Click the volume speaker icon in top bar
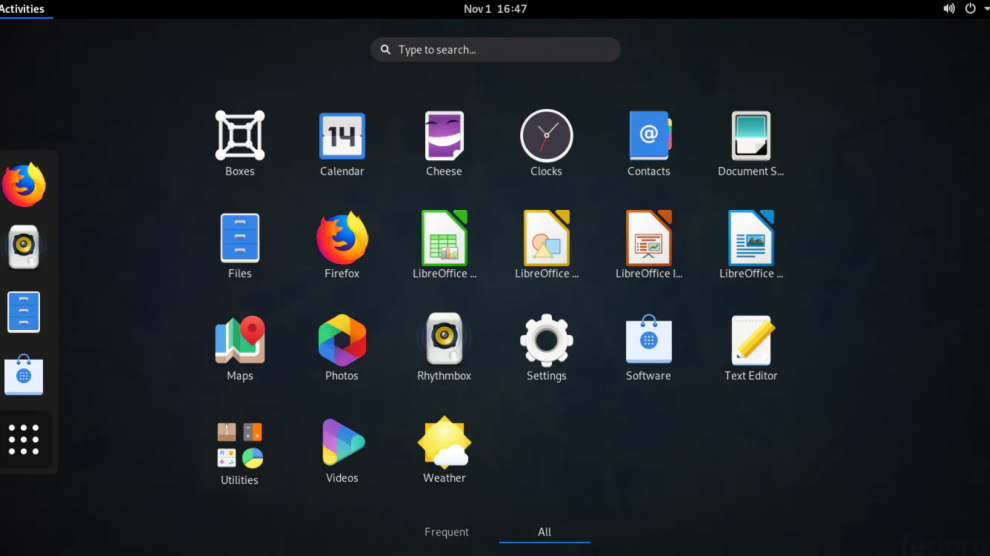Viewport: 990px width, 556px height. (x=949, y=9)
